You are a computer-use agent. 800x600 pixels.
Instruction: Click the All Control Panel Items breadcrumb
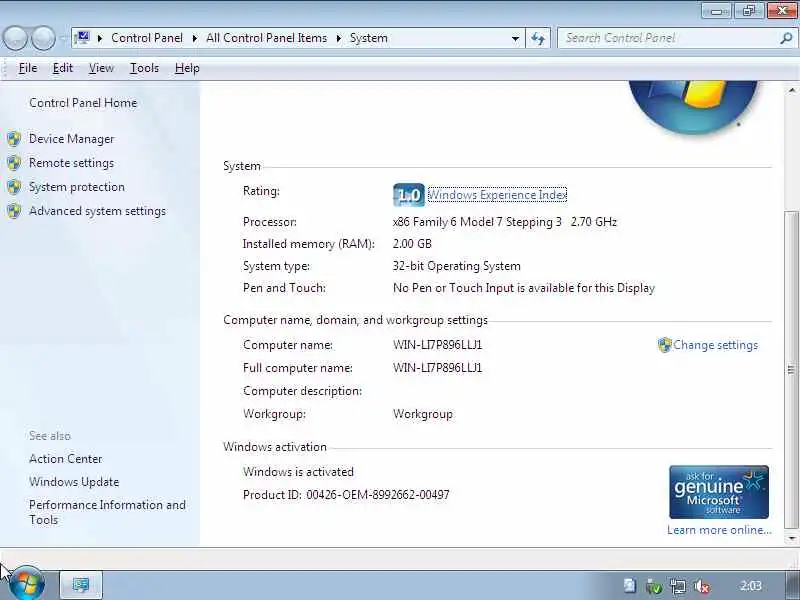266,38
